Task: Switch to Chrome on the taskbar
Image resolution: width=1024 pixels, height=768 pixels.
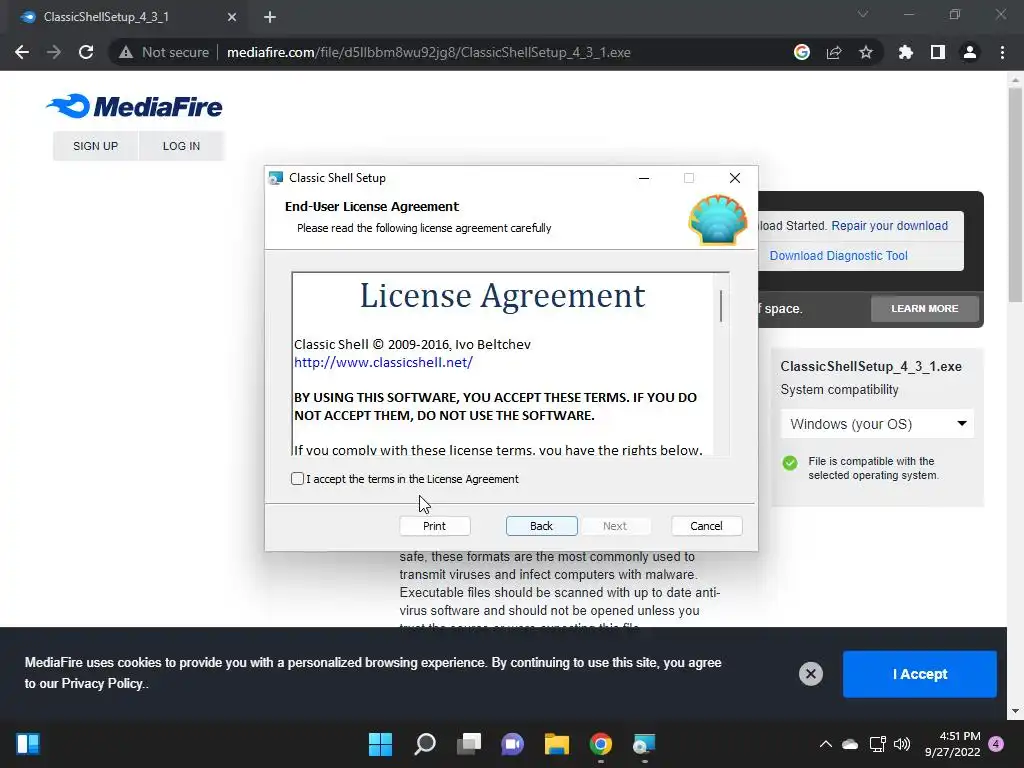Action: click(601, 744)
